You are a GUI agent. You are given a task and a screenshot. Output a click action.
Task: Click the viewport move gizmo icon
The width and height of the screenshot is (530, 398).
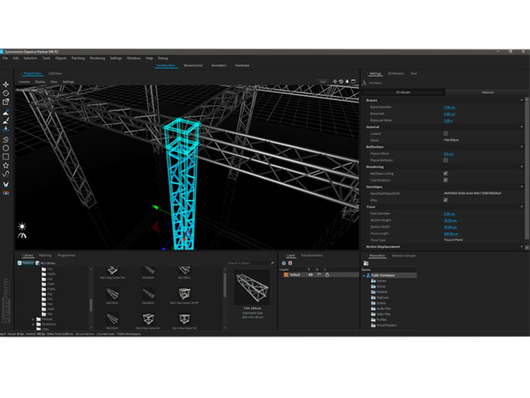tap(335, 81)
